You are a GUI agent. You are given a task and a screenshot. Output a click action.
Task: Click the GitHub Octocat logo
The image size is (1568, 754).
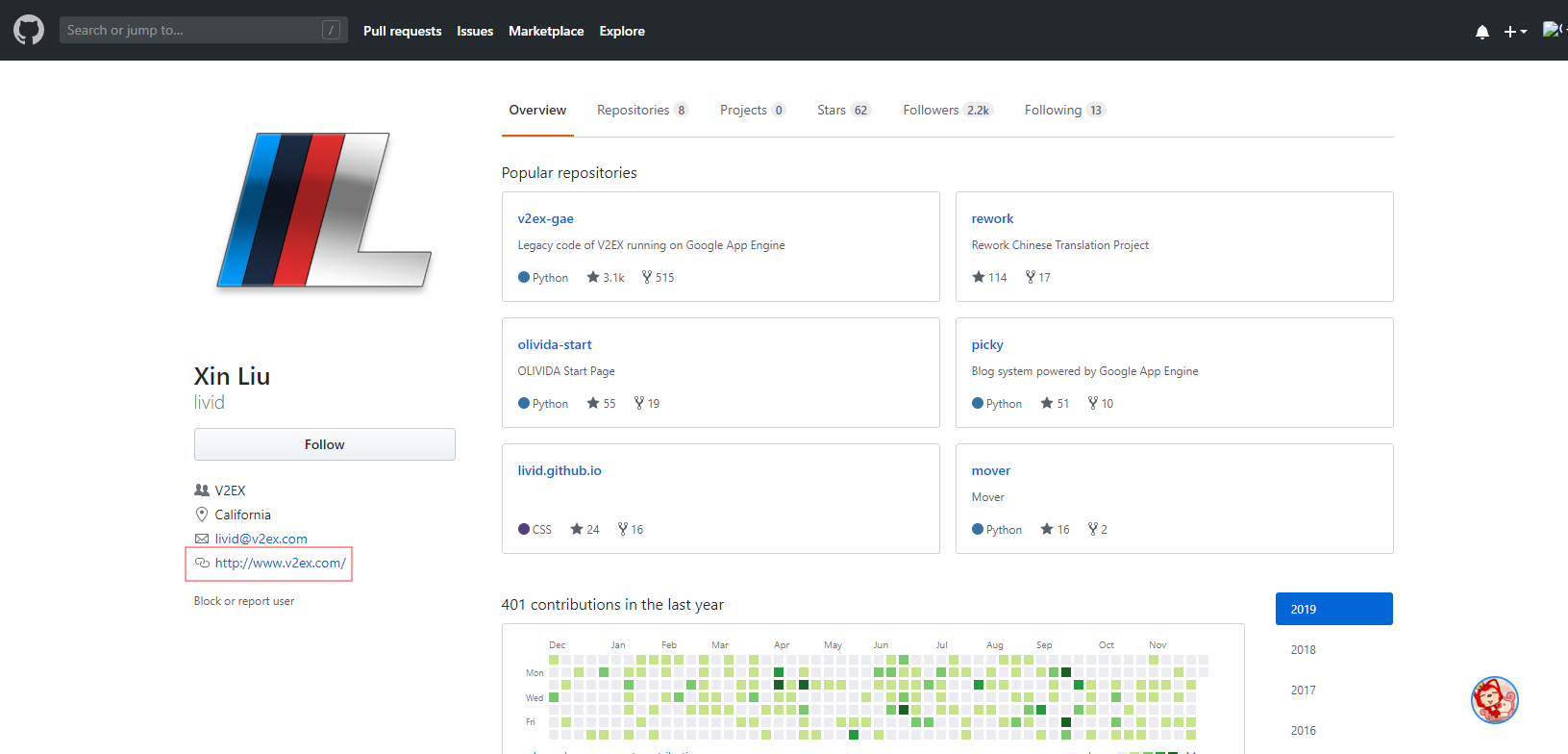pyautogui.click(x=29, y=30)
